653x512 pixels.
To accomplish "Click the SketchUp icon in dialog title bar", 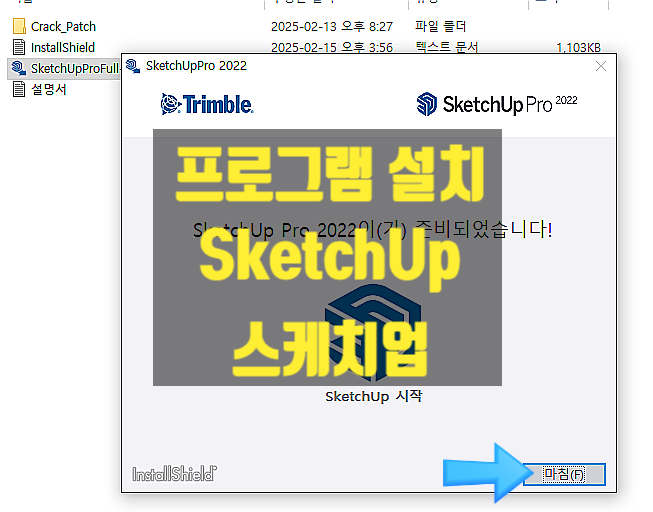I will click(x=133, y=66).
